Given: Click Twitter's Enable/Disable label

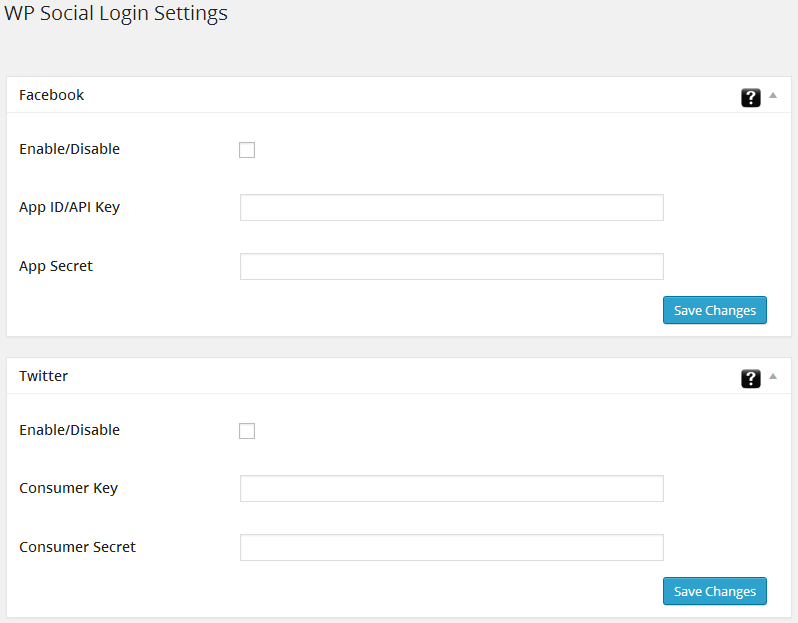Looking at the screenshot, I should (x=69, y=430).
